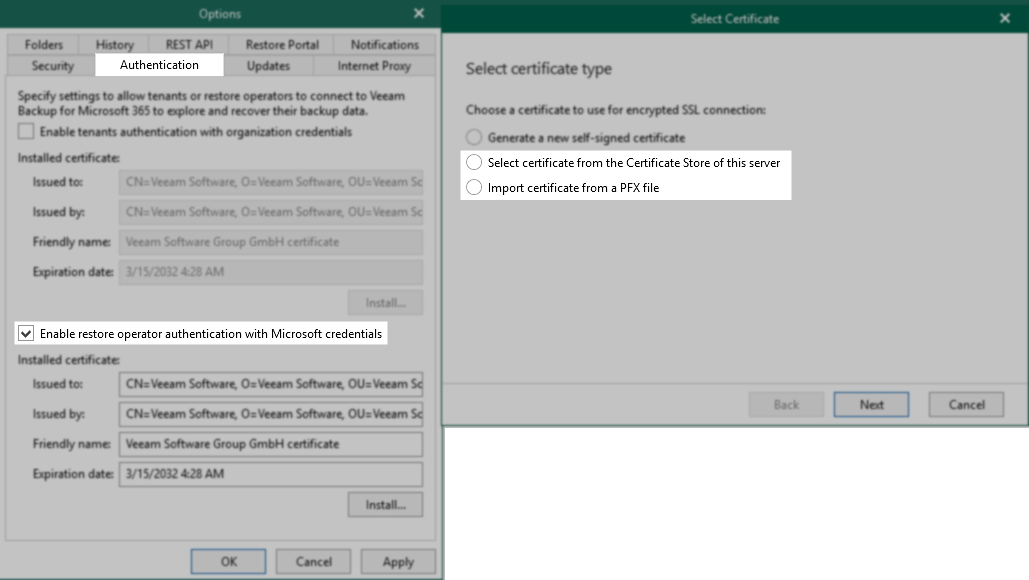The image size is (1029, 580).
Task: Click the Options window title
Action: [x=220, y=14]
